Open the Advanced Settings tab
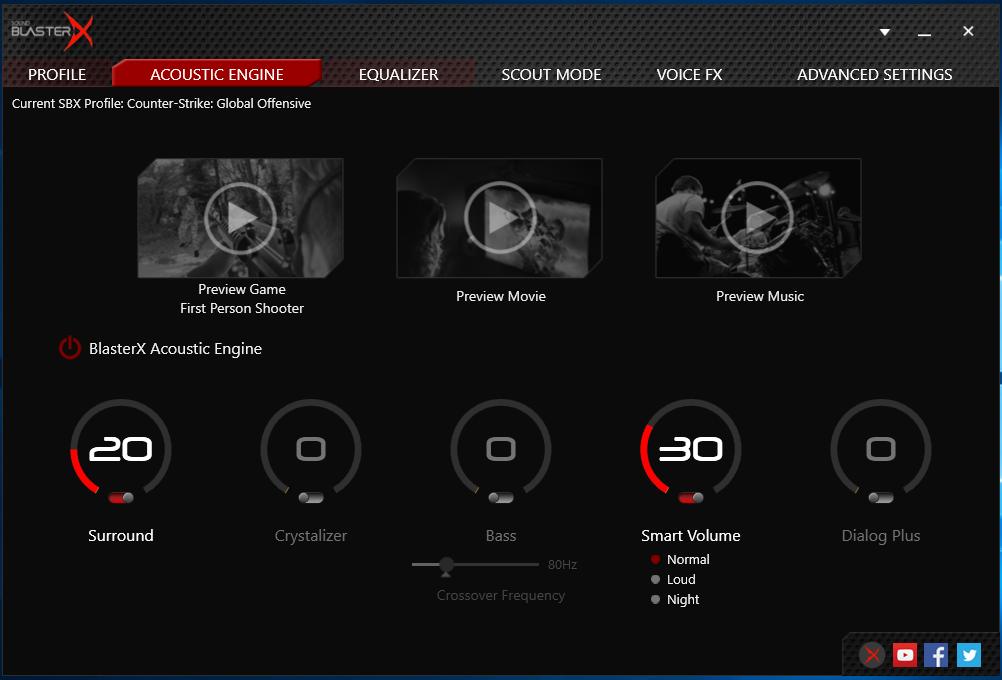The image size is (1002, 680). click(875, 74)
